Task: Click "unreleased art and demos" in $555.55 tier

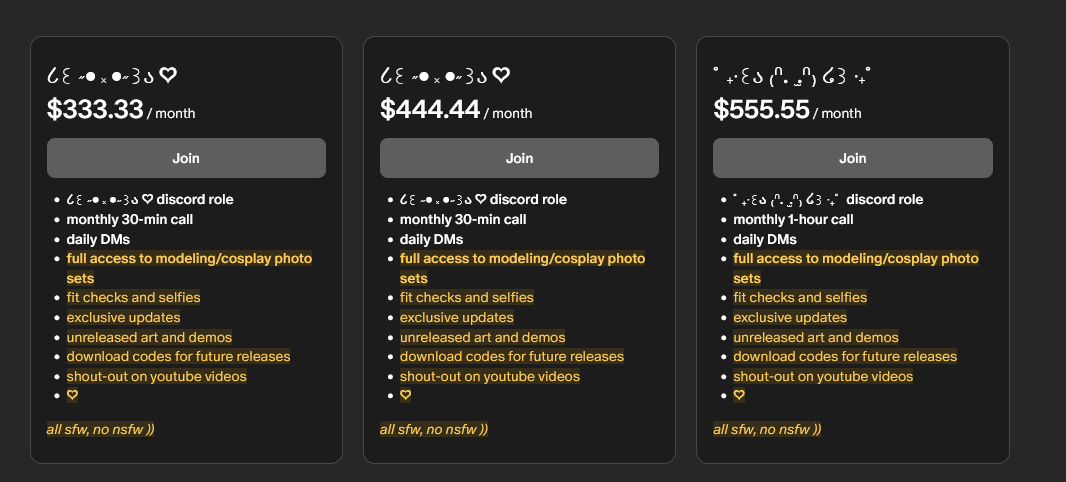Action: pyautogui.click(x=815, y=337)
